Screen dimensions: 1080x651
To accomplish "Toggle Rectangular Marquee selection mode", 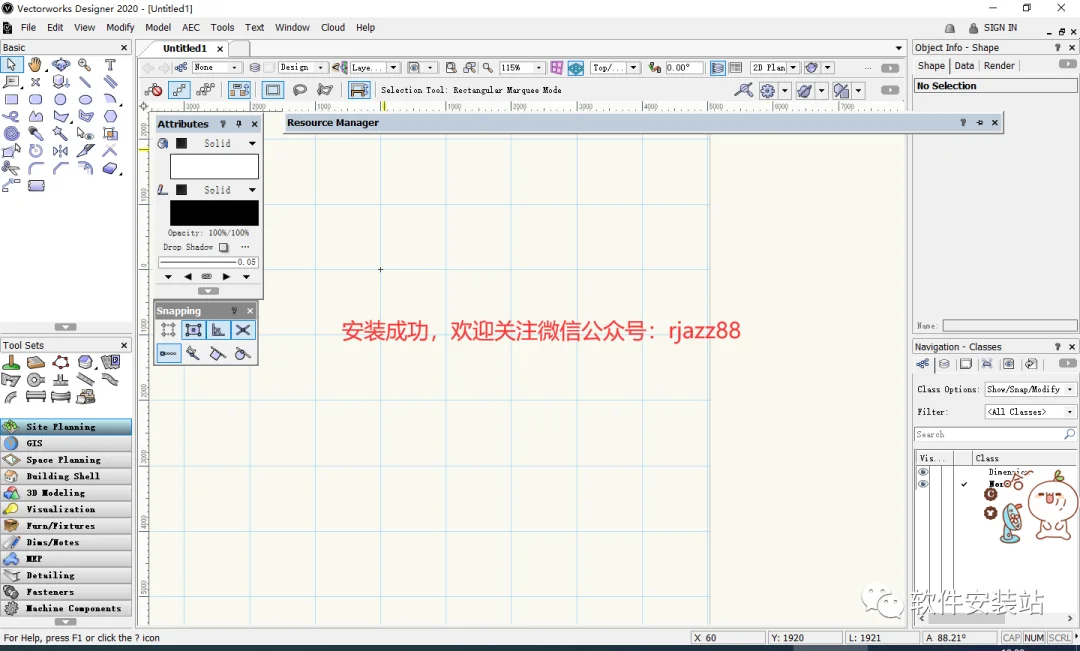I will point(273,90).
